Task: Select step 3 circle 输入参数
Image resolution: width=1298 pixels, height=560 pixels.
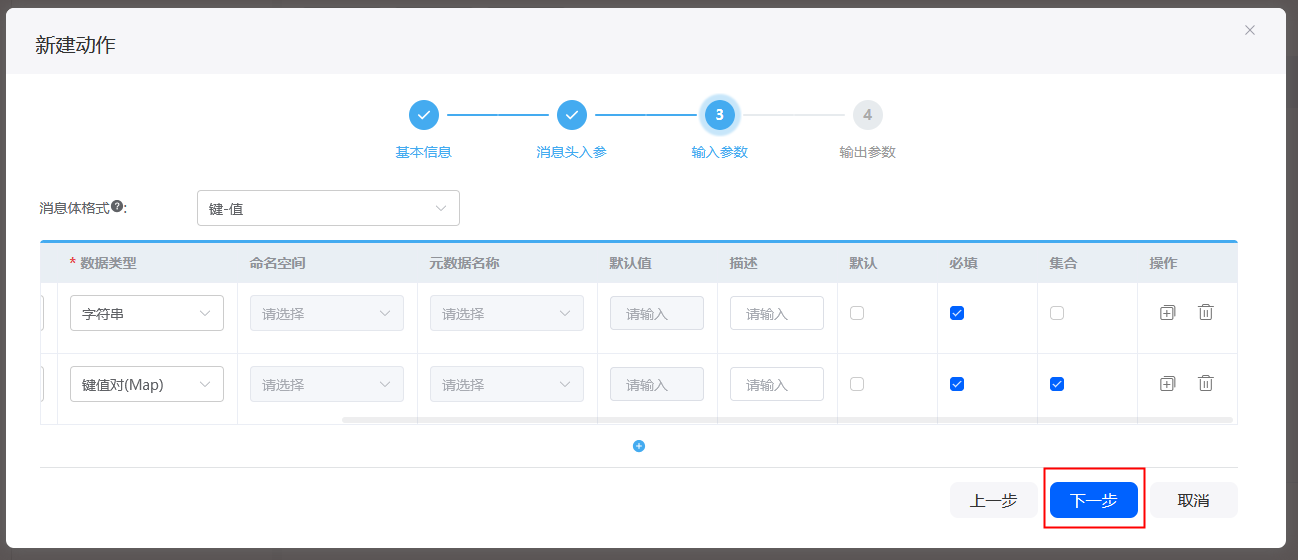Action: (x=720, y=115)
